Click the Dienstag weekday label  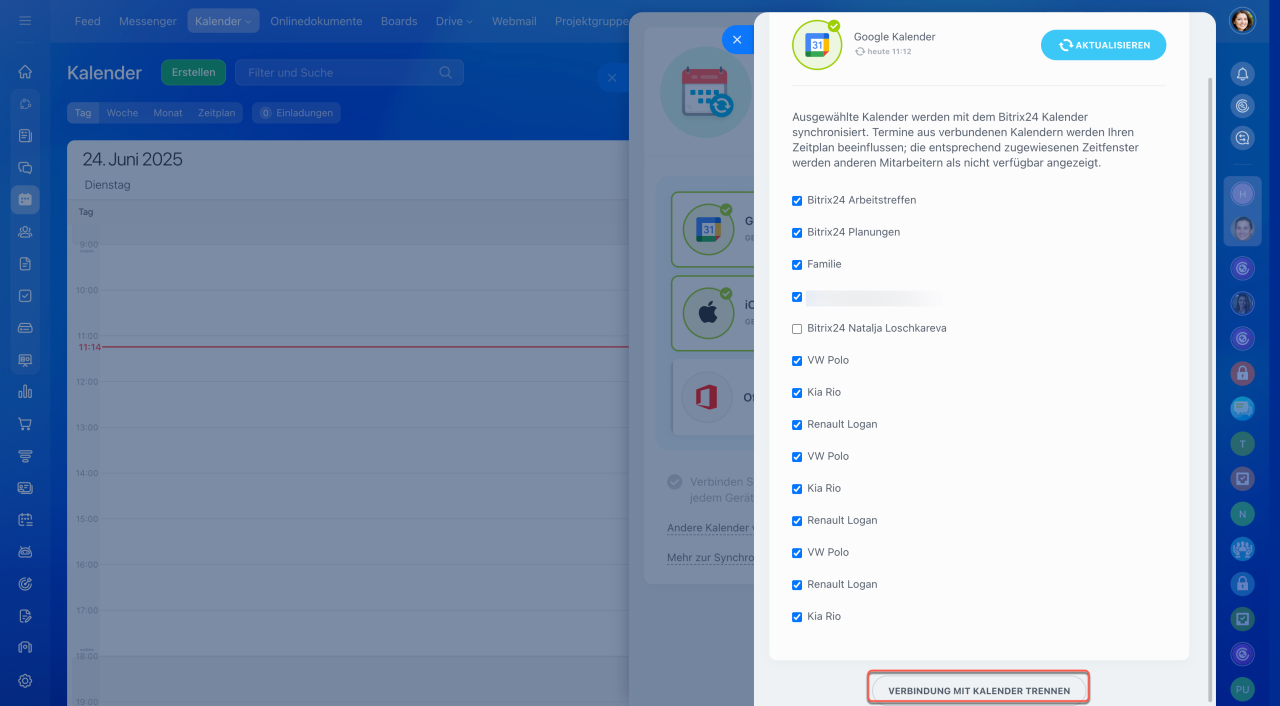click(107, 185)
